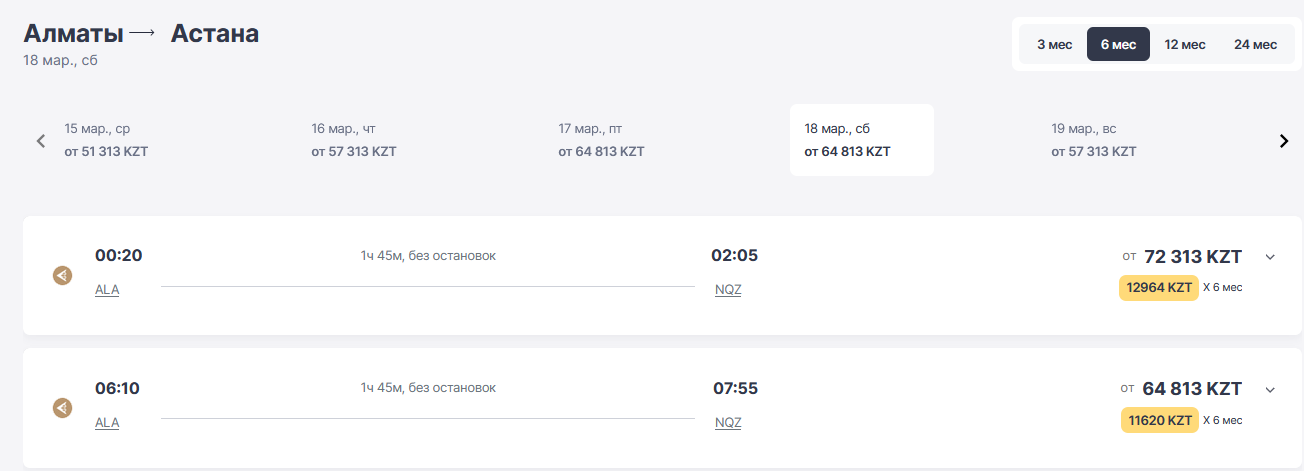Click the NQZ link on the 02:05 arrival
This screenshot has width=1304, height=471.
[728, 290]
